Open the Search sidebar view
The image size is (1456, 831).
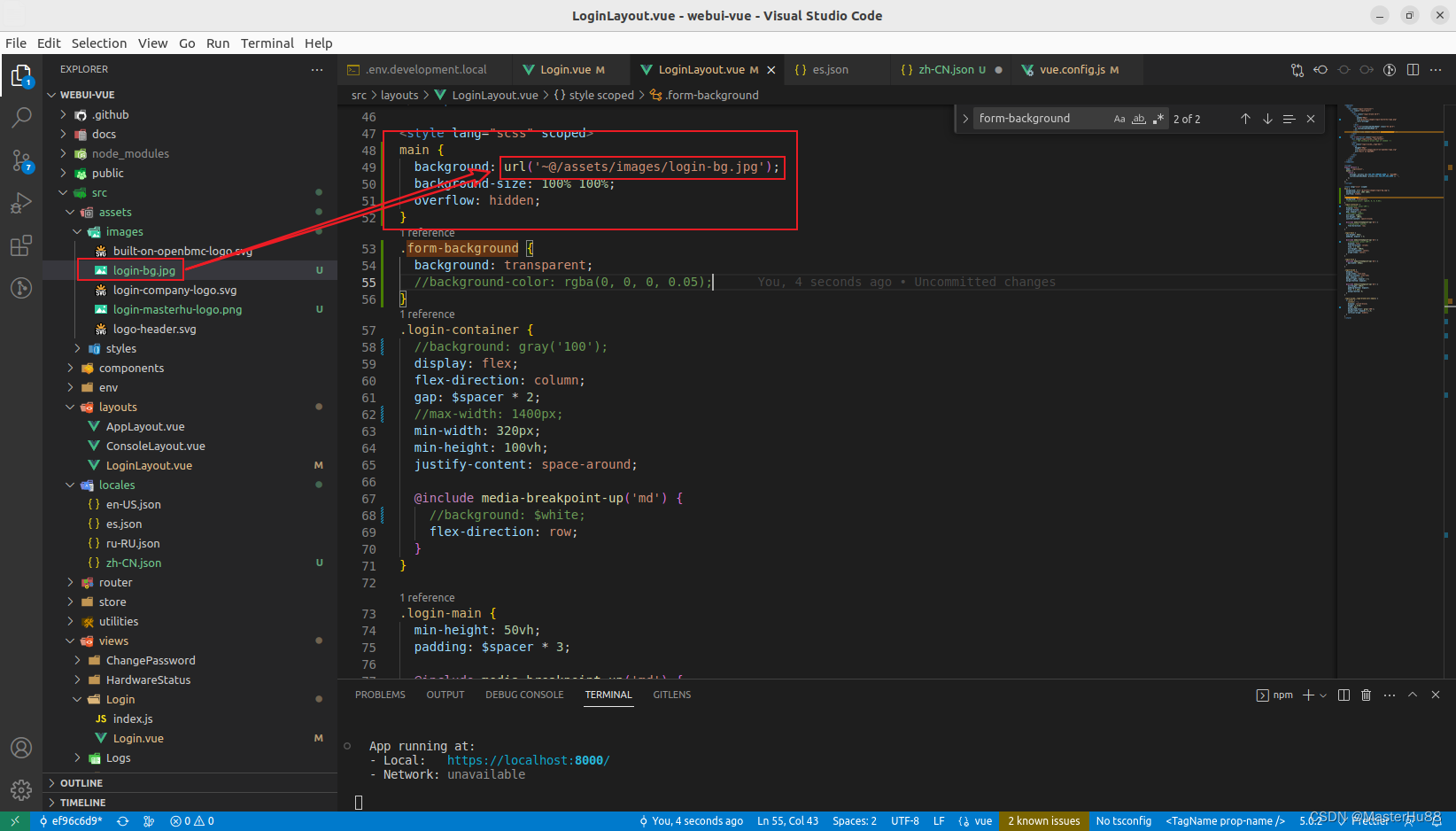click(x=21, y=117)
